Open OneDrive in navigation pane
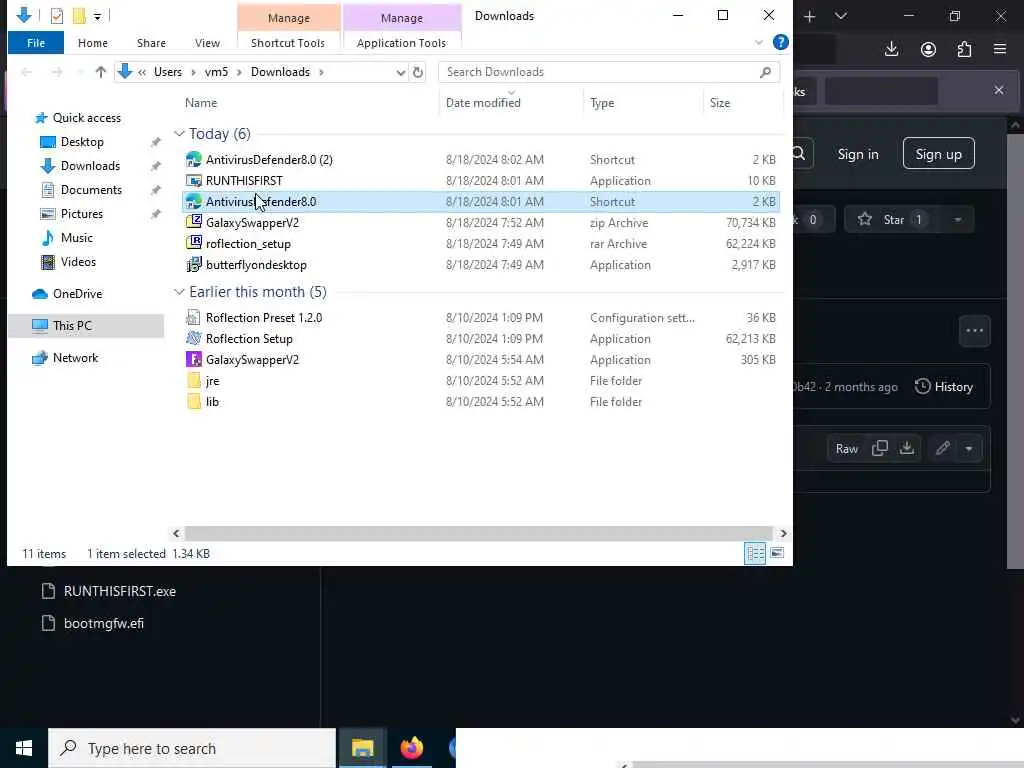1024x768 pixels. [77, 294]
